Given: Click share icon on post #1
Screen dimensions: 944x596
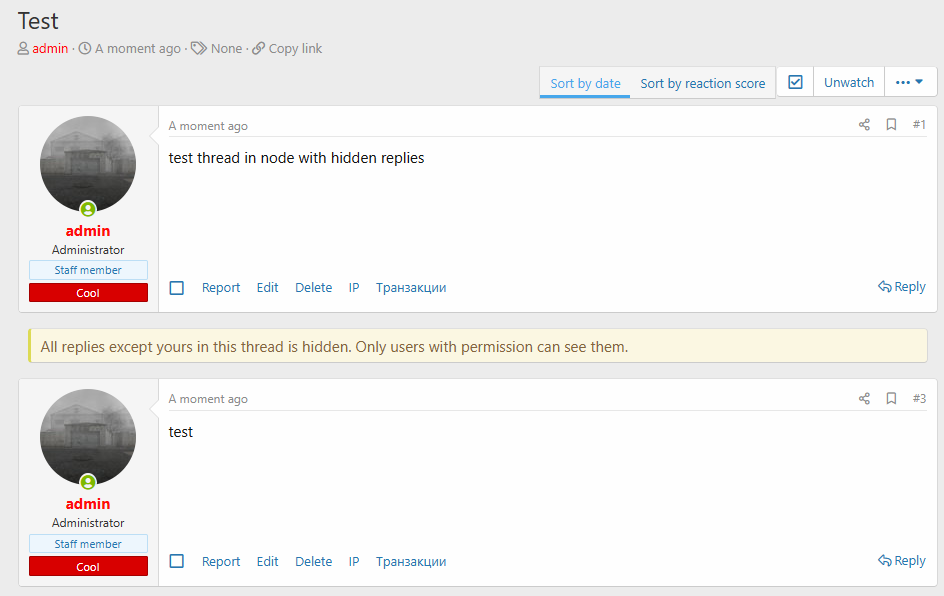Looking at the screenshot, I should [864, 125].
